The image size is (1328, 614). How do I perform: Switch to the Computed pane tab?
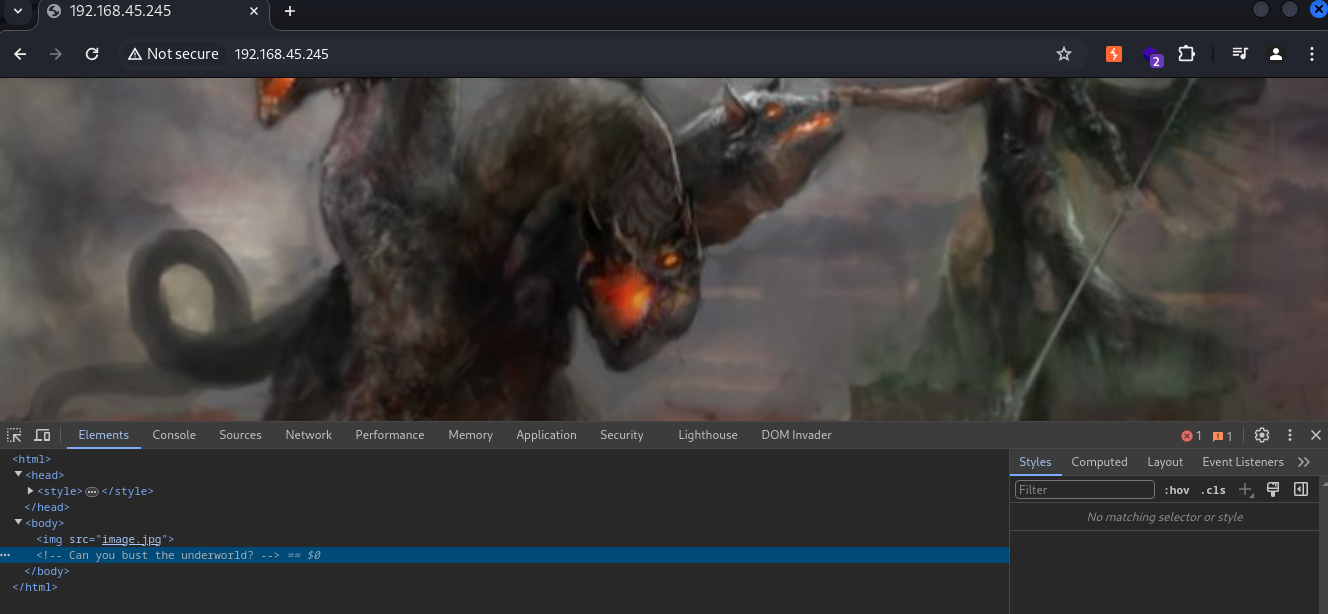click(x=1099, y=462)
